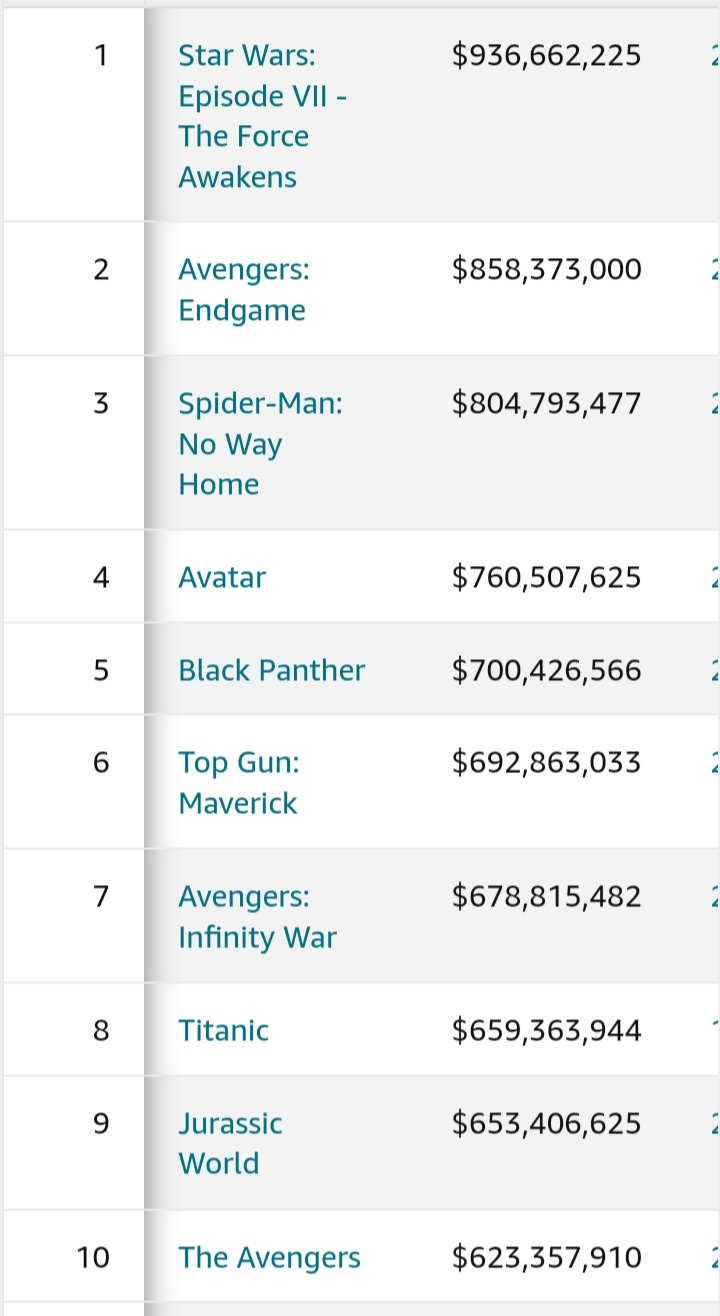
Task: Click the $700,426,566 gross amount
Action: pyautogui.click(x=547, y=670)
